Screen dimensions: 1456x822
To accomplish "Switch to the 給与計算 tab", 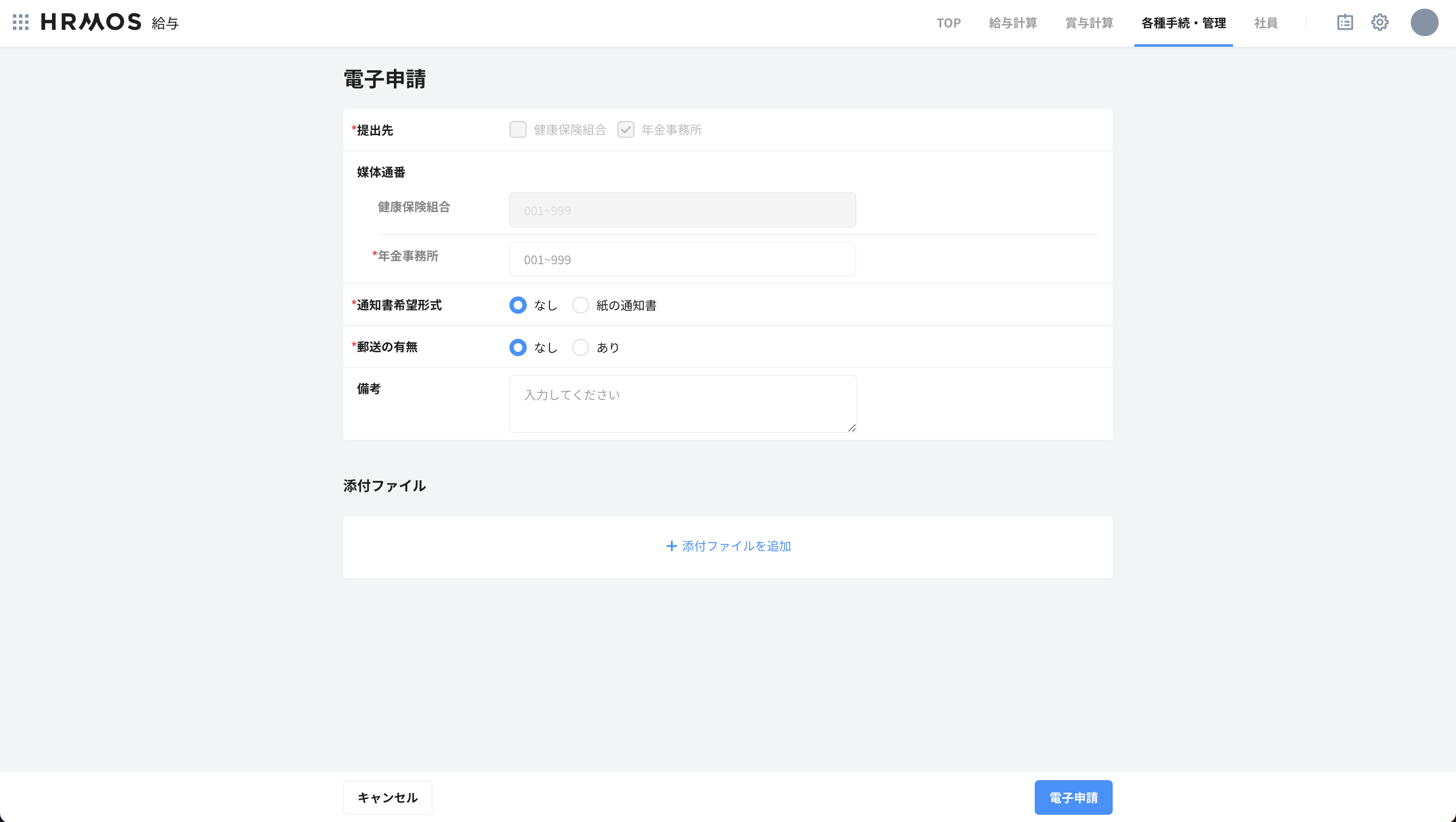I will click(x=1012, y=23).
